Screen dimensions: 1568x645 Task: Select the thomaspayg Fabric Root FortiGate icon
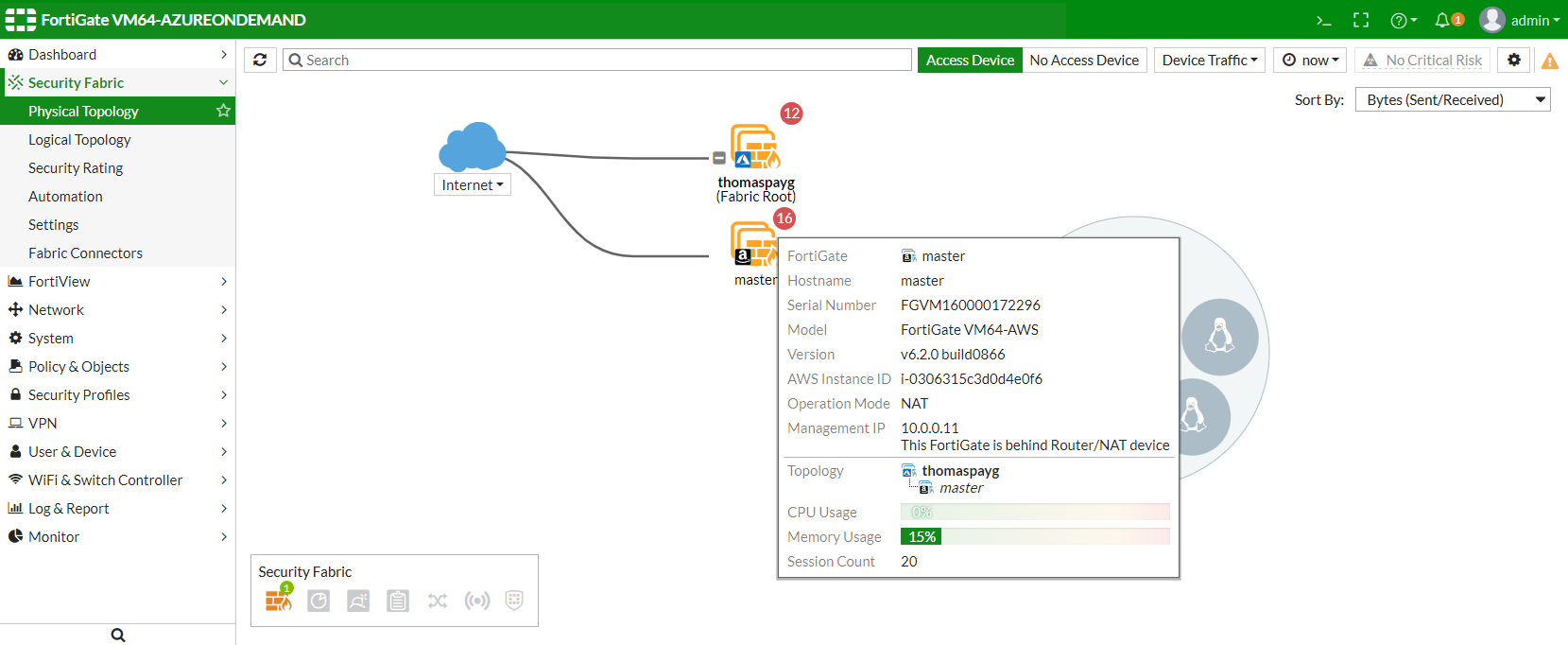pos(754,148)
